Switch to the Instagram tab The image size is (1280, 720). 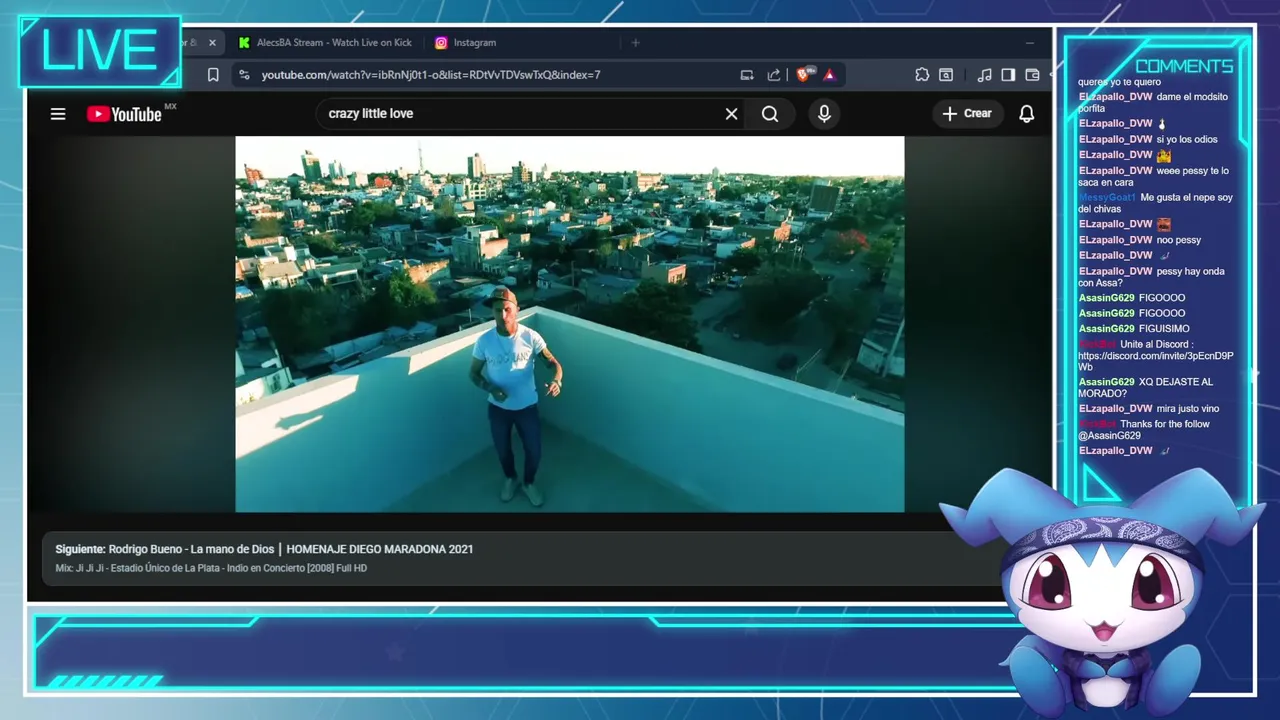coord(465,43)
